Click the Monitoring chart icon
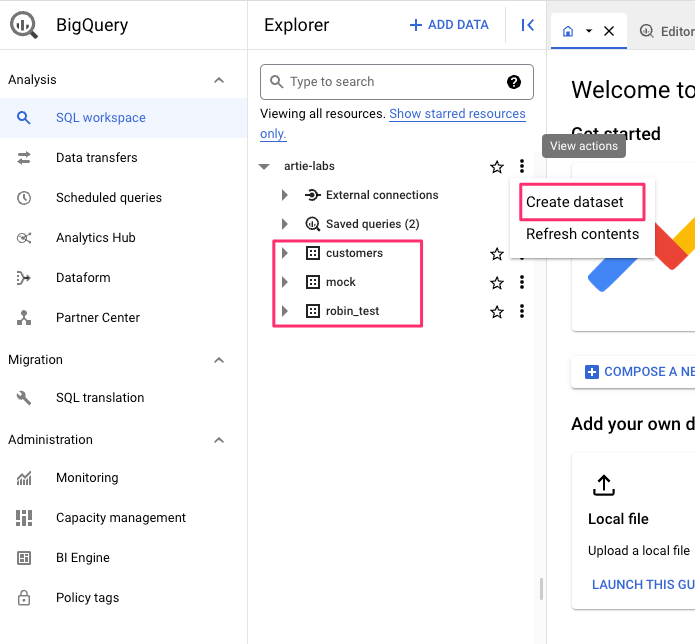Image resolution: width=695 pixels, height=644 pixels. [24, 478]
